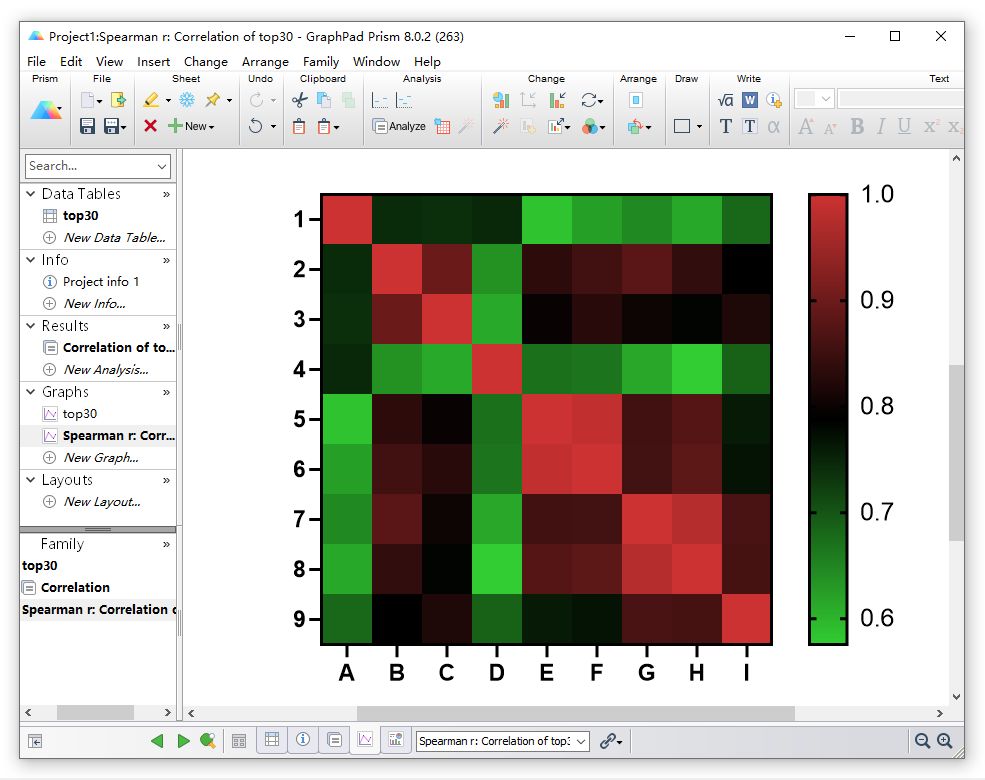Switch to layout sheet view icon
The height and width of the screenshot is (780, 985).
(396, 739)
